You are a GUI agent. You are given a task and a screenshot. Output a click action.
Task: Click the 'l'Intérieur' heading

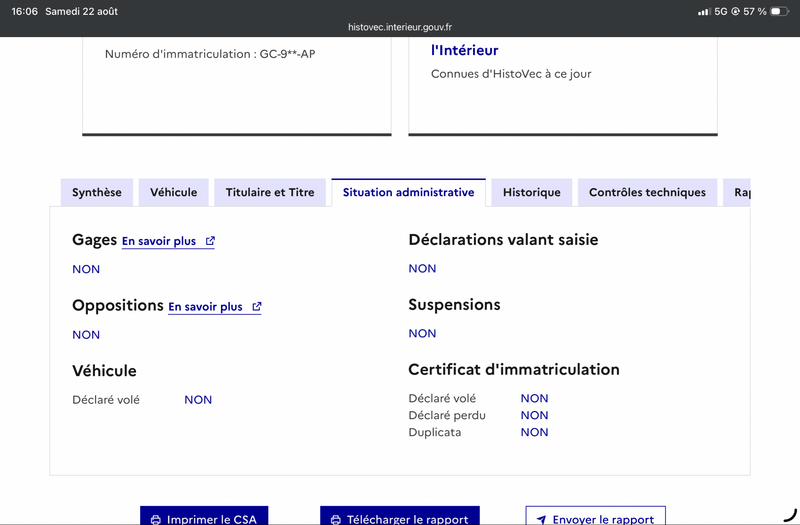[x=465, y=50]
